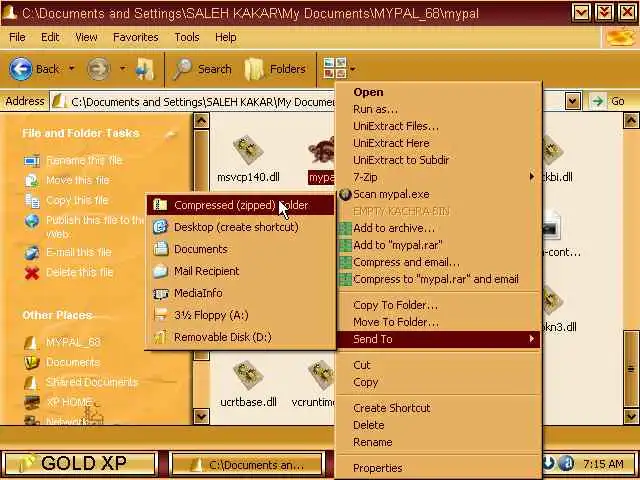Expand the 7-Zip submenu

point(438,177)
